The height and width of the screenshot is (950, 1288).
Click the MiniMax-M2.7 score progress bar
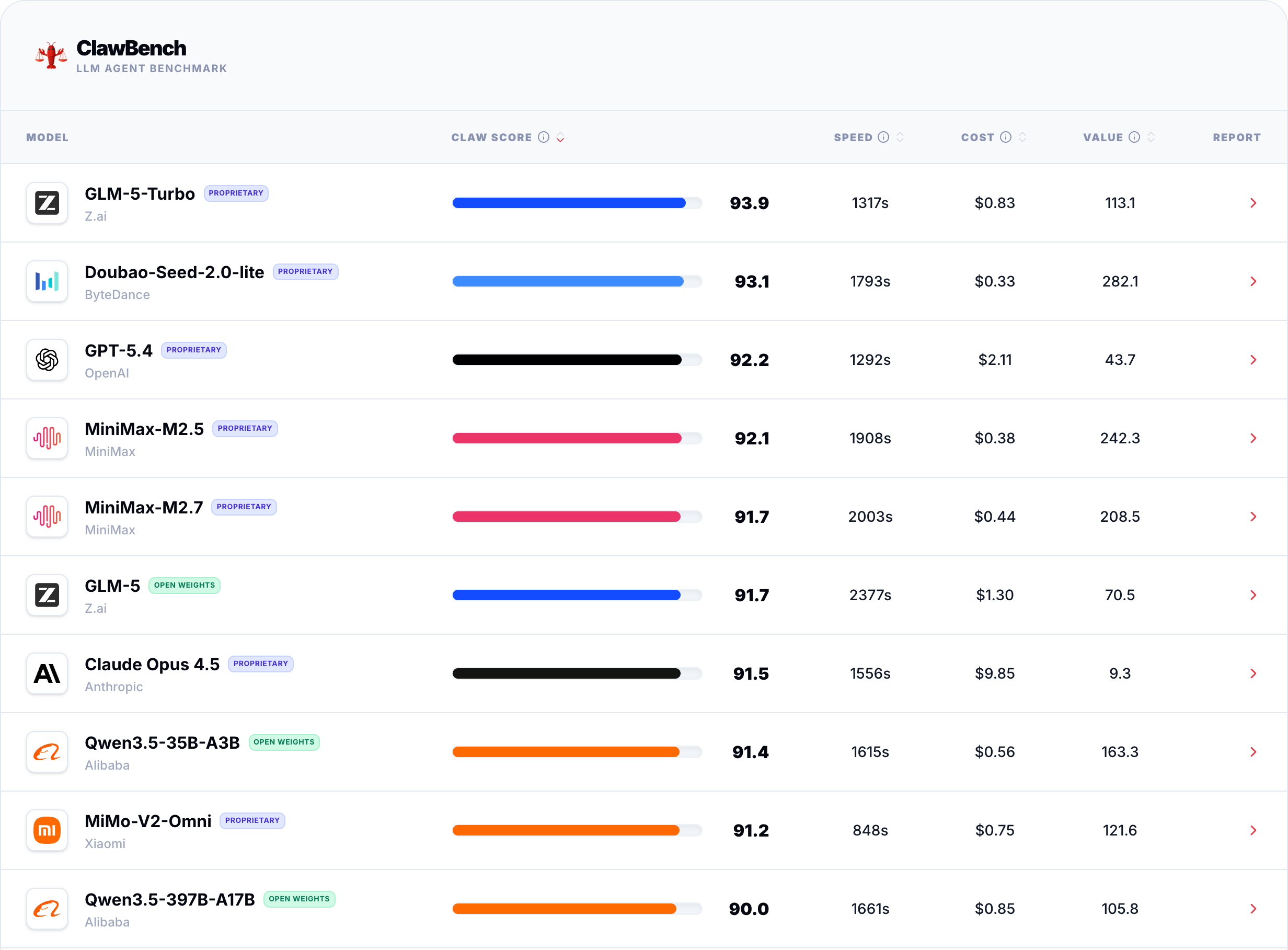click(x=577, y=517)
